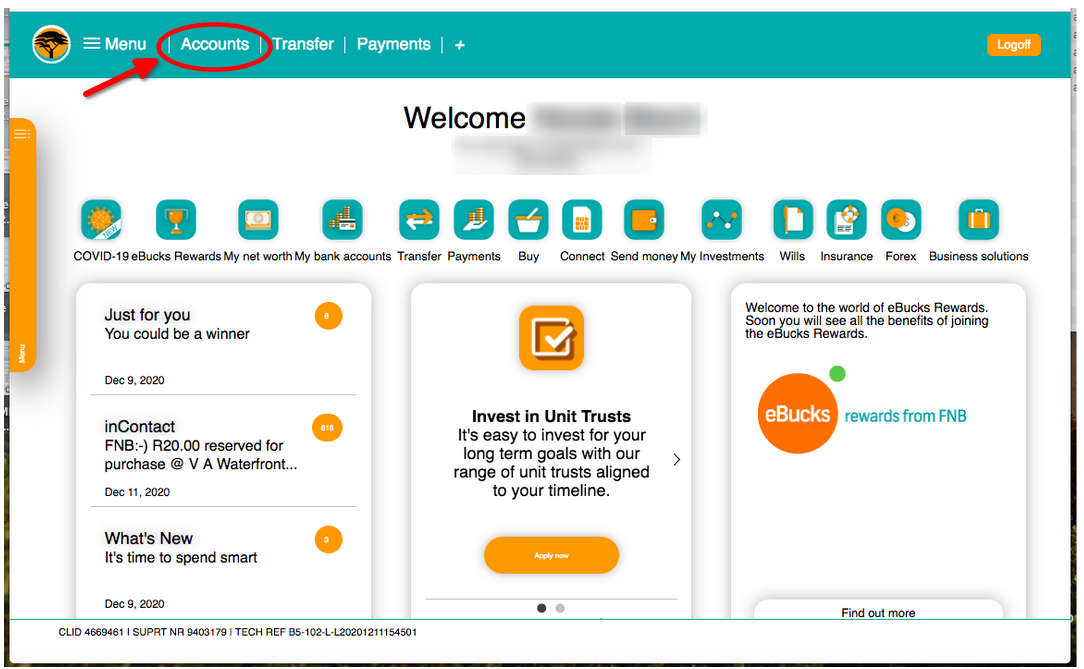
Task: Open eBucks Rewards trophy icon
Action: pos(176,220)
